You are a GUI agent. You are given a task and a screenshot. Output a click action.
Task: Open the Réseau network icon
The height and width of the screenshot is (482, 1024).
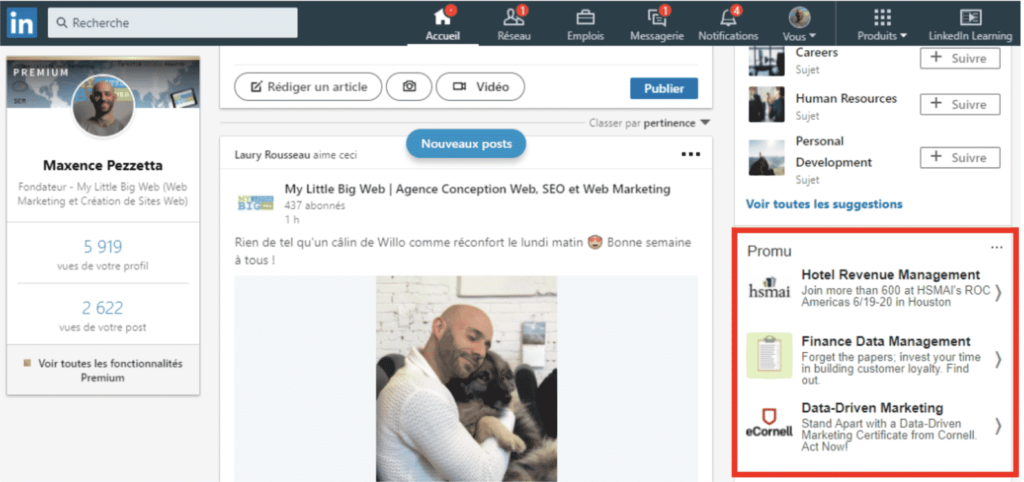pos(514,18)
